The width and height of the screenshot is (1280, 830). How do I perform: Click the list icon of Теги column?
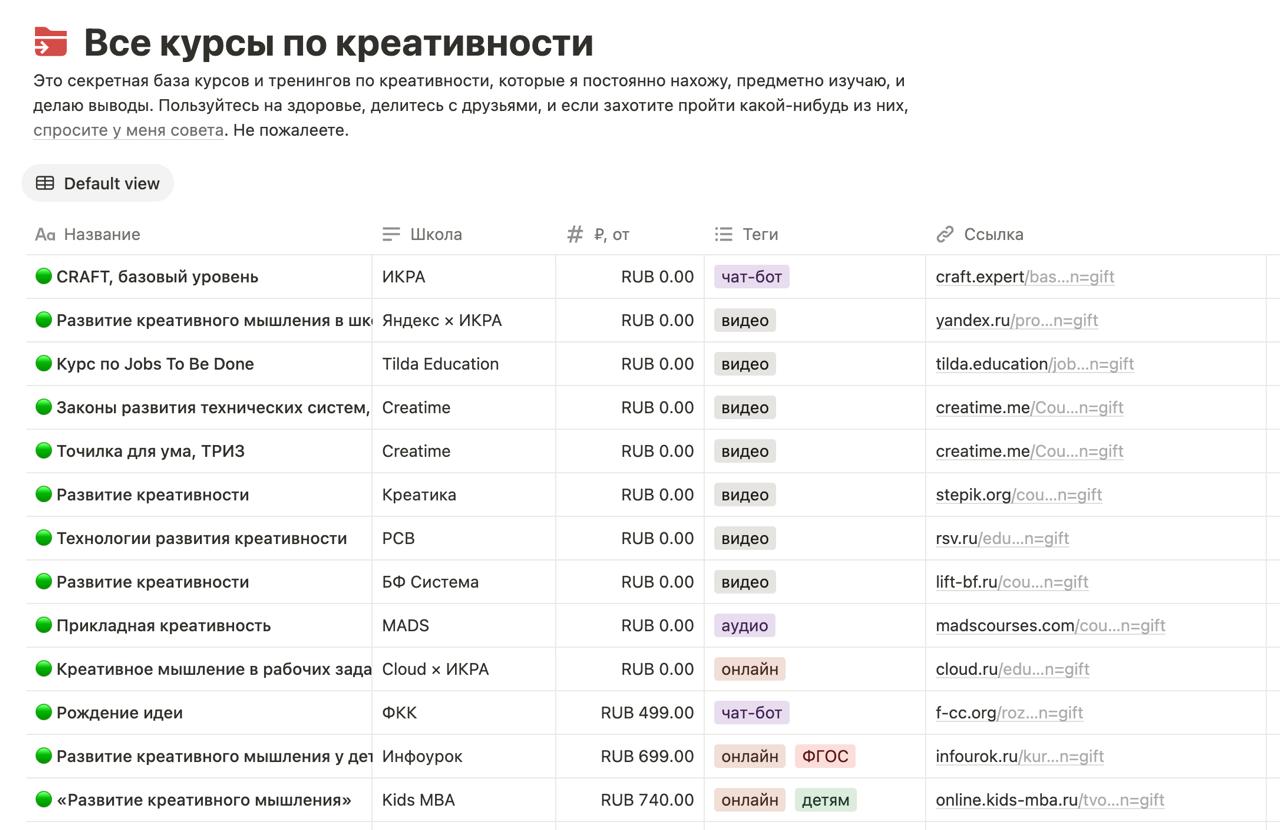(724, 234)
